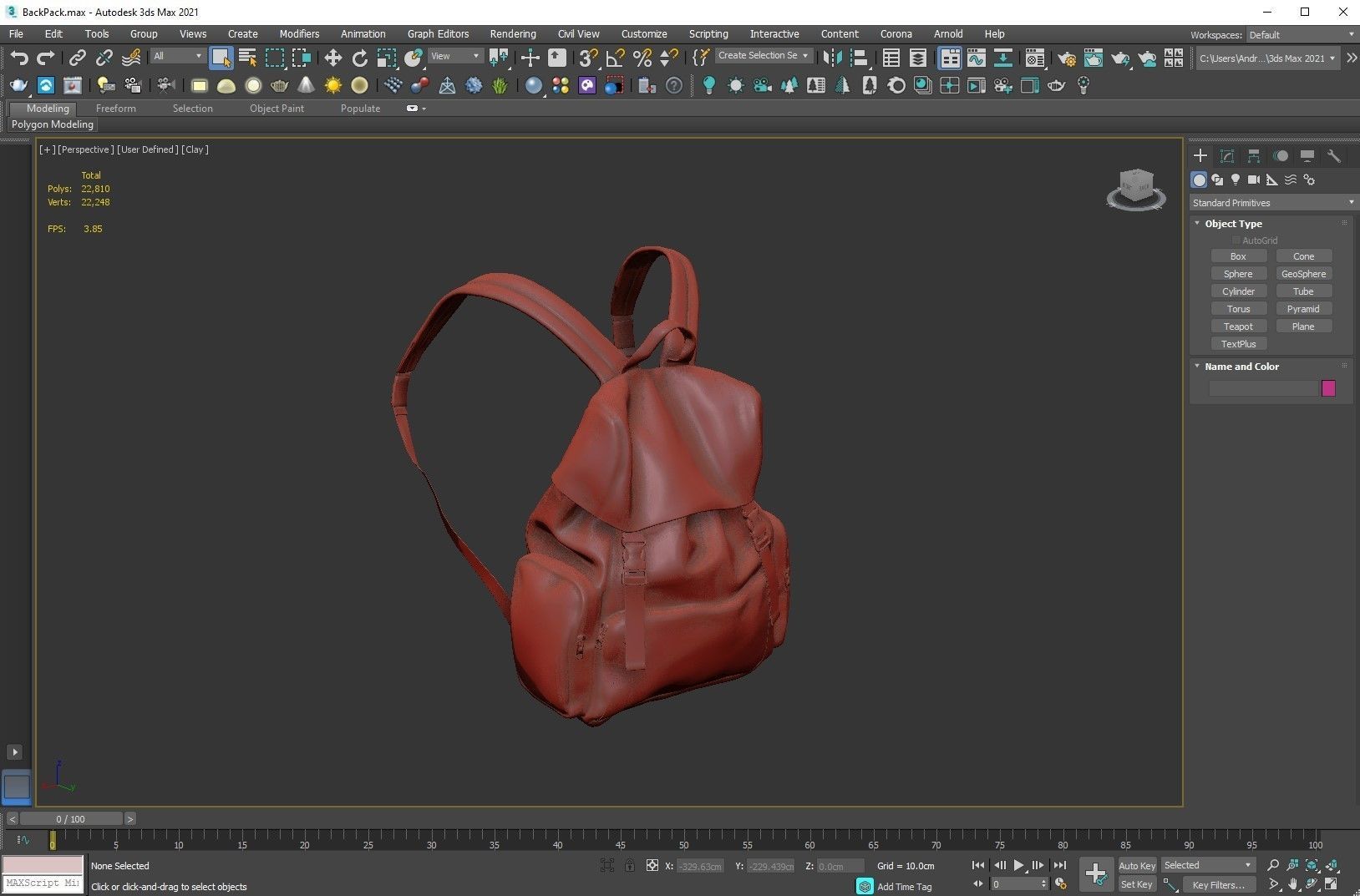The width and height of the screenshot is (1360, 896).
Task: Toggle Spinner Snap
Action: click(669, 58)
